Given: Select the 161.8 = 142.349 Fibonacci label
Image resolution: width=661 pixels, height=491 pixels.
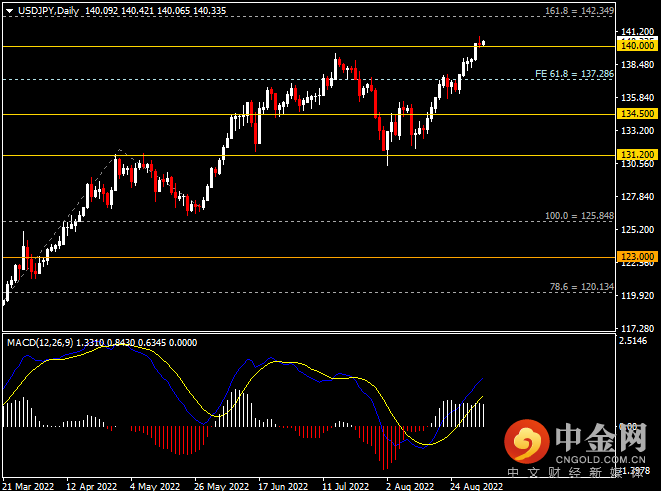Looking at the screenshot, I should coord(579,11).
